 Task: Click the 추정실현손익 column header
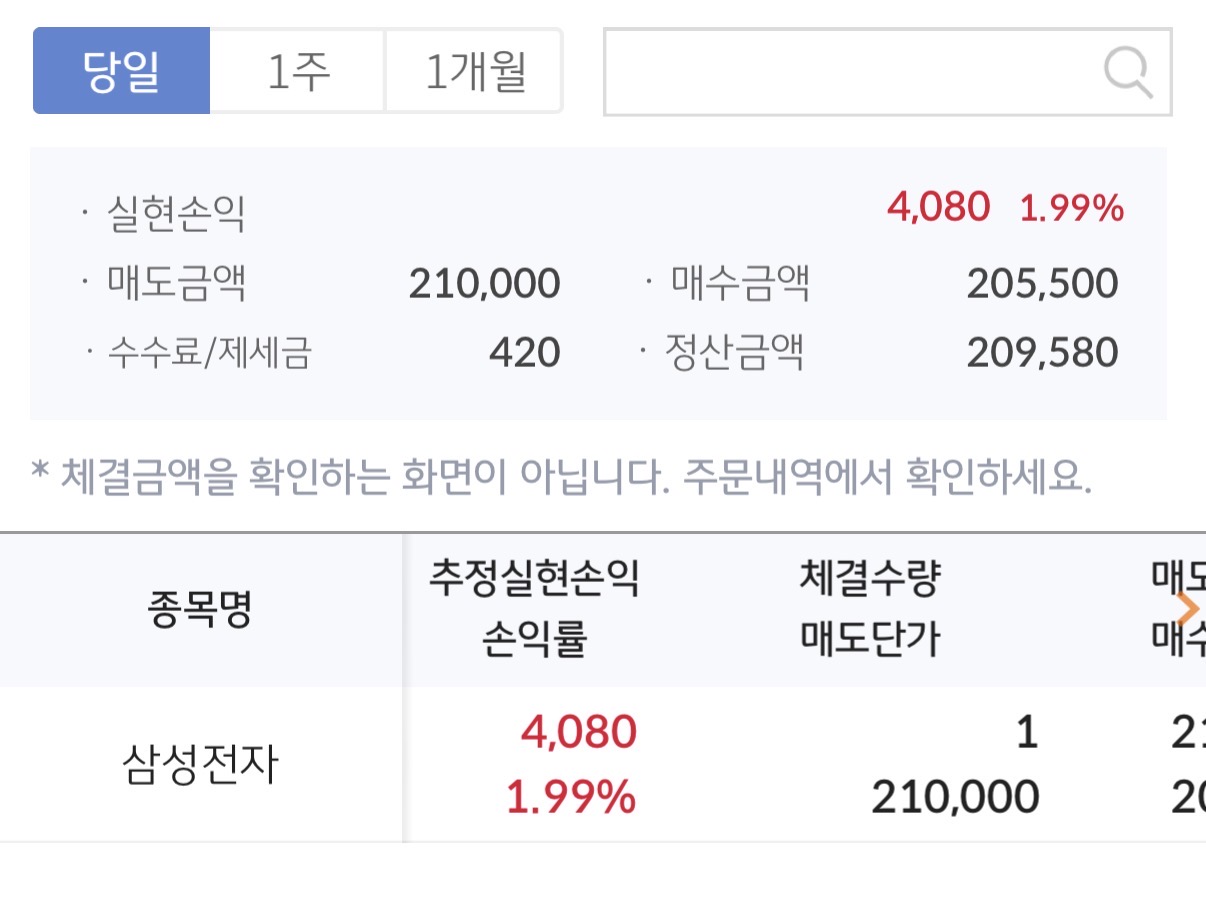click(x=534, y=580)
